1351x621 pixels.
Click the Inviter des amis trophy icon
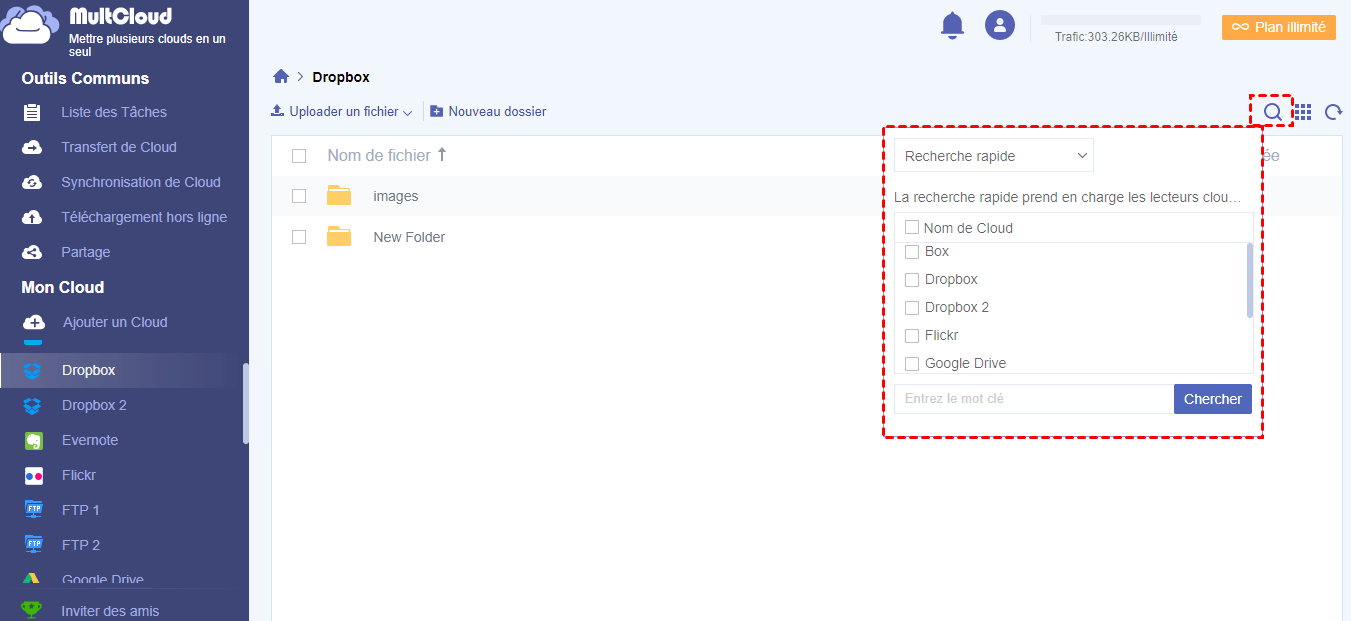pos(32,610)
